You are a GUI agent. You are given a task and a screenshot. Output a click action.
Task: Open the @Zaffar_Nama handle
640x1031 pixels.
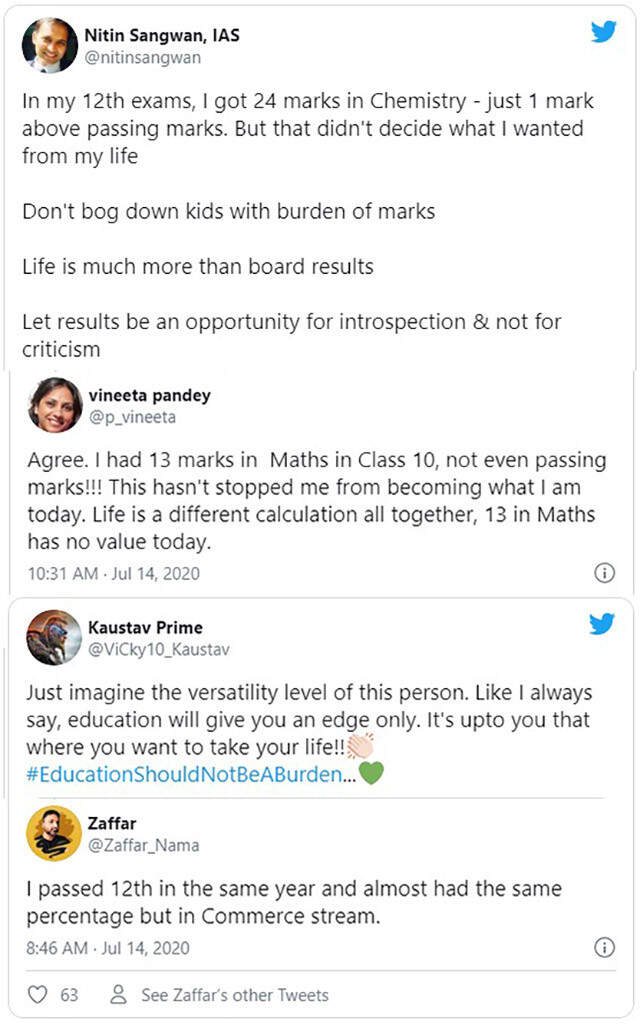click(150, 846)
